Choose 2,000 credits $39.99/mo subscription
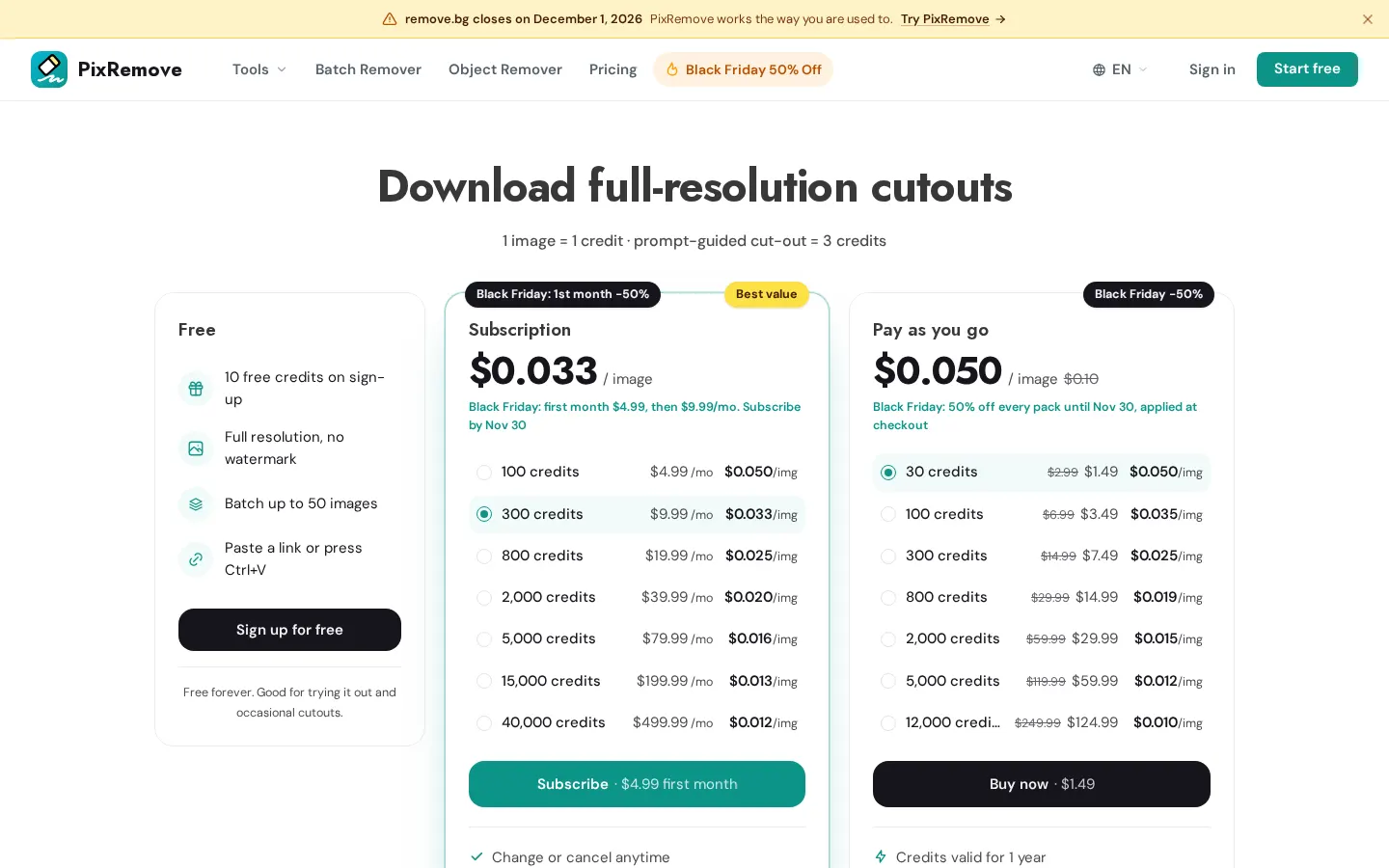Image resolution: width=1389 pixels, height=868 pixels. coord(637,597)
